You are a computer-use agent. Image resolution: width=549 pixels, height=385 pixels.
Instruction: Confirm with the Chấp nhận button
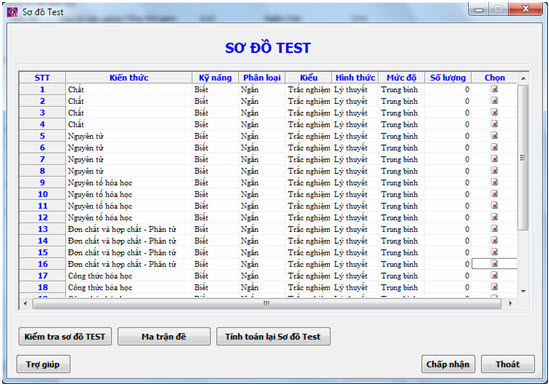point(448,364)
